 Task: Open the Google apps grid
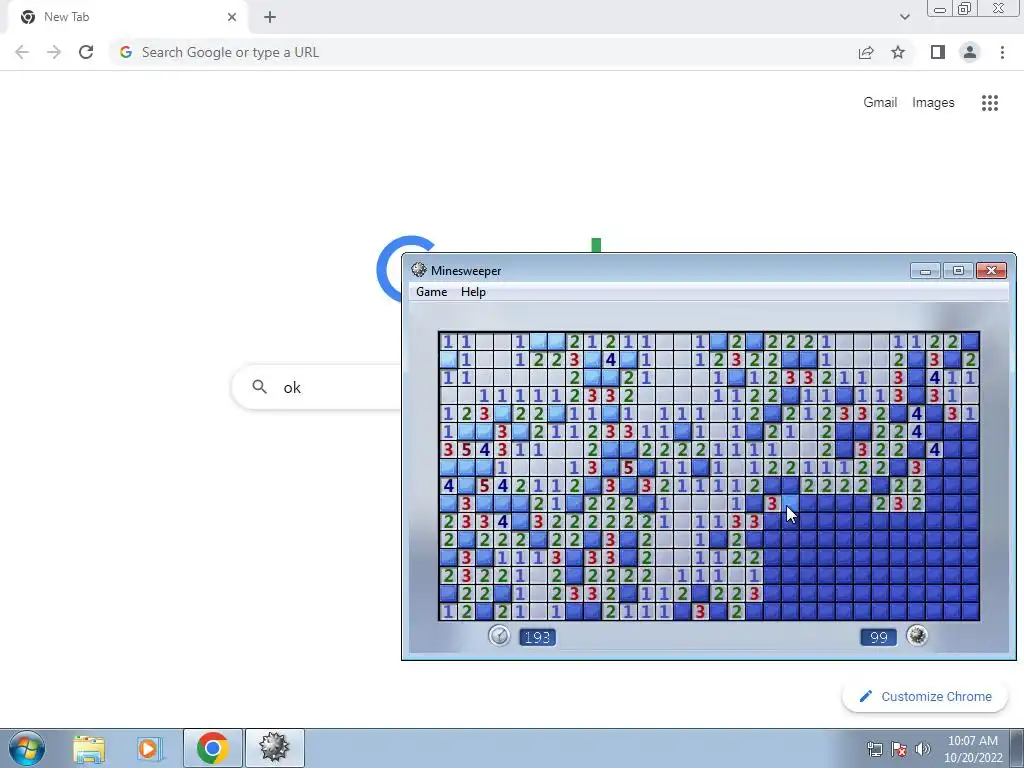point(990,103)
